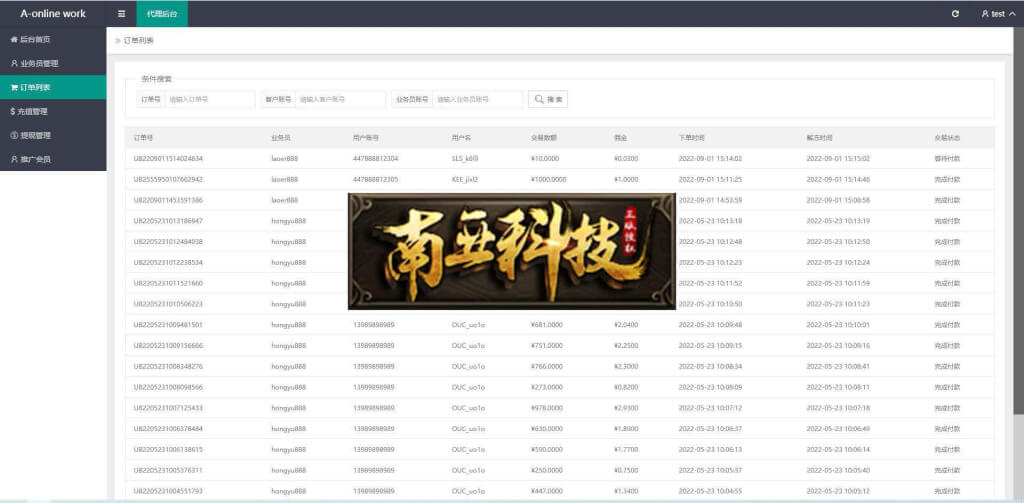
Task: Click username SLS_k8fll
Action: 466,158
